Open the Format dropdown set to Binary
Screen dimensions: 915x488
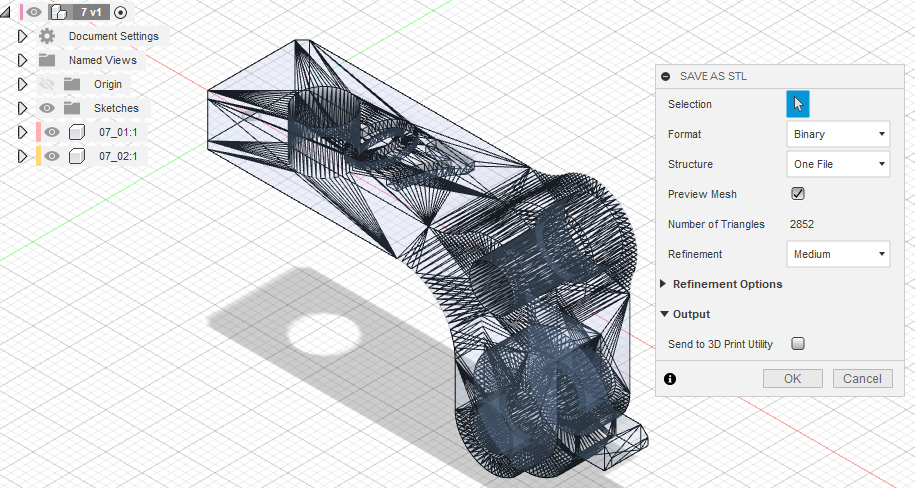pos(839,134)
